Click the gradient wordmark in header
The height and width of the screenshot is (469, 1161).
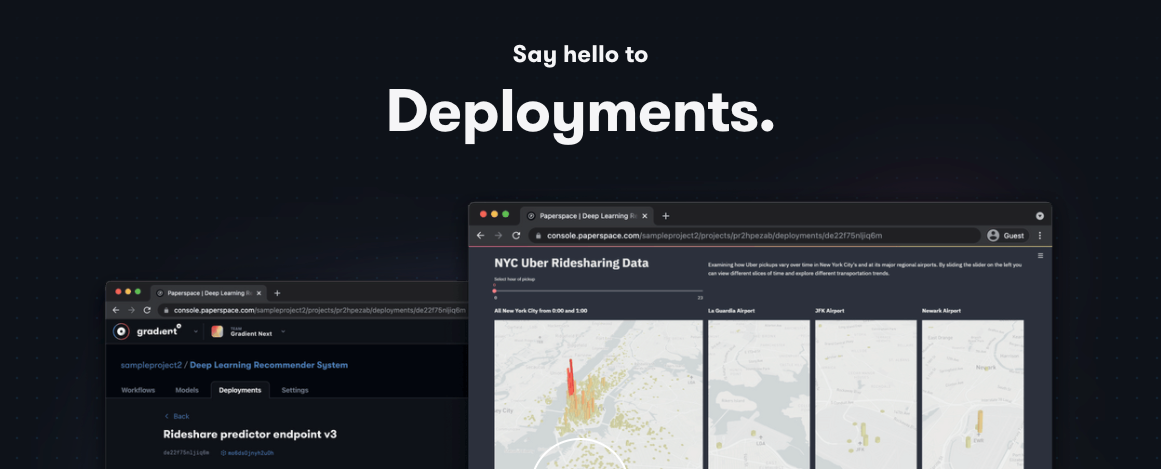(158, 331)
